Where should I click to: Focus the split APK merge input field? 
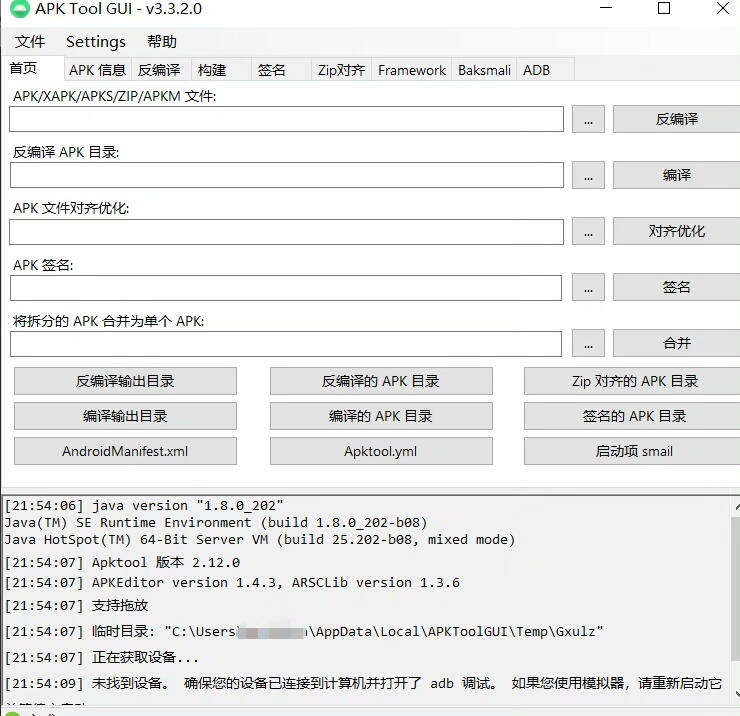286,344
